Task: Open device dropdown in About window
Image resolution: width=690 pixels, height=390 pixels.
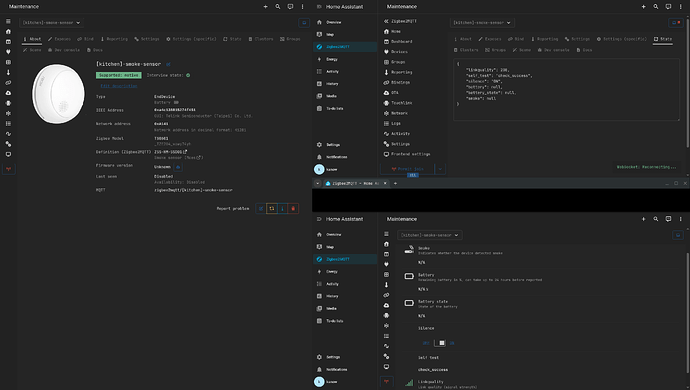Action: 51,22
